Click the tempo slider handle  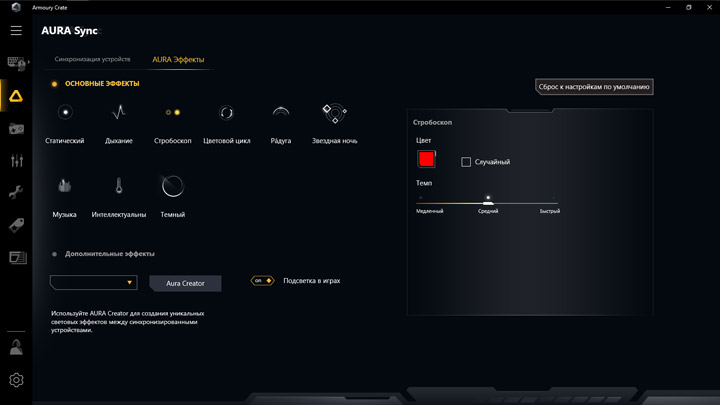coord(488,202)
